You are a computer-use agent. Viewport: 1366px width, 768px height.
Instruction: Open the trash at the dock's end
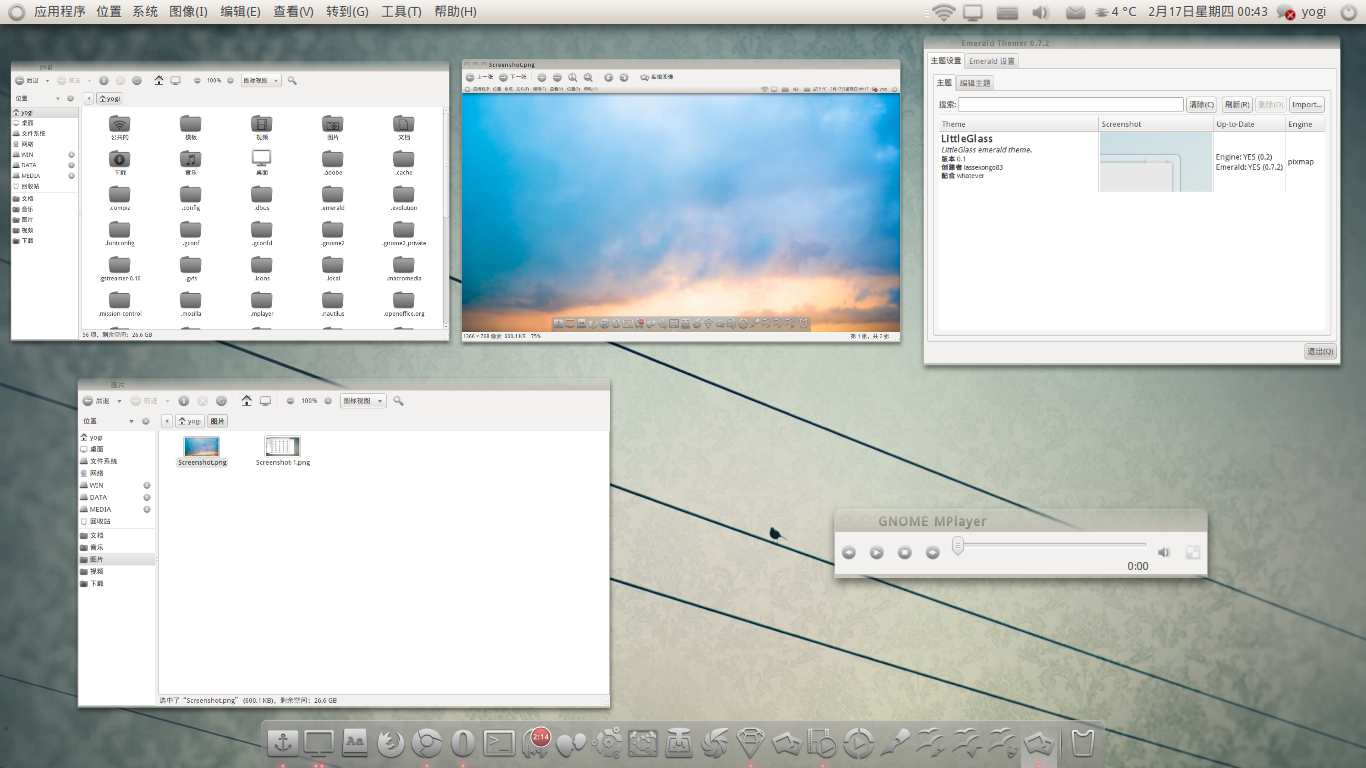[1081, 743]
